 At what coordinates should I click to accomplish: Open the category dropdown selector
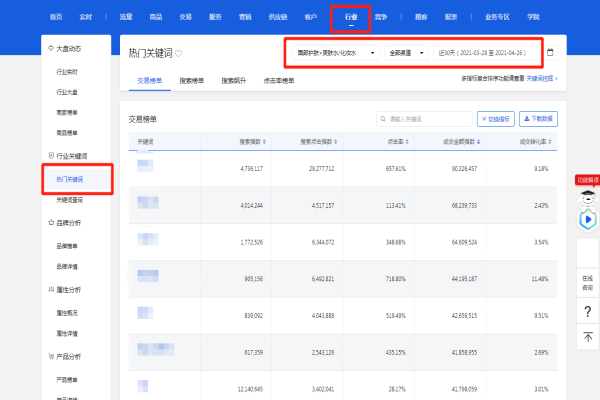(x=335, y=52)
